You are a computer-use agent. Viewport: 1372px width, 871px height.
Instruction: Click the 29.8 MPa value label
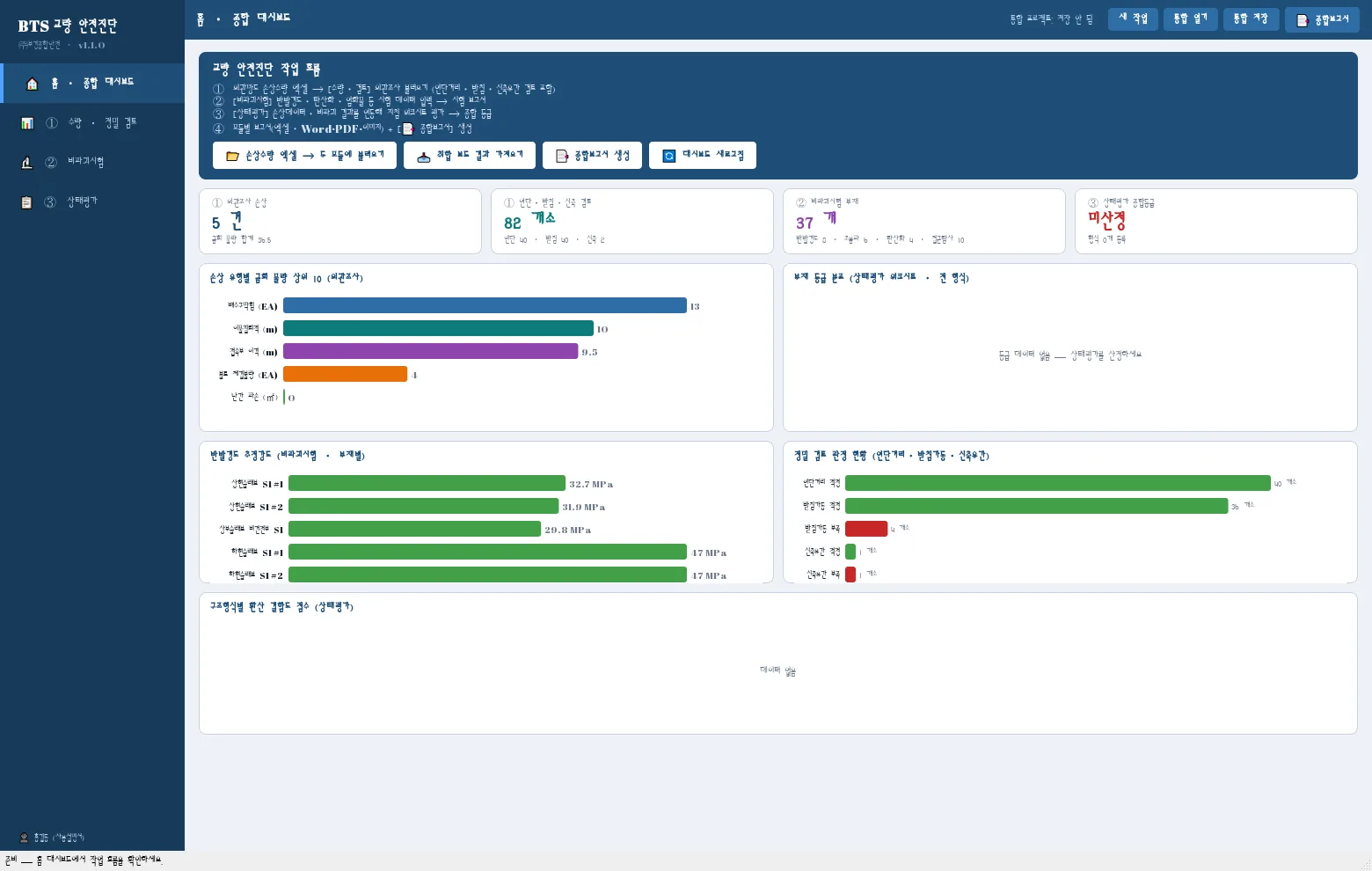tap(568, 530)
